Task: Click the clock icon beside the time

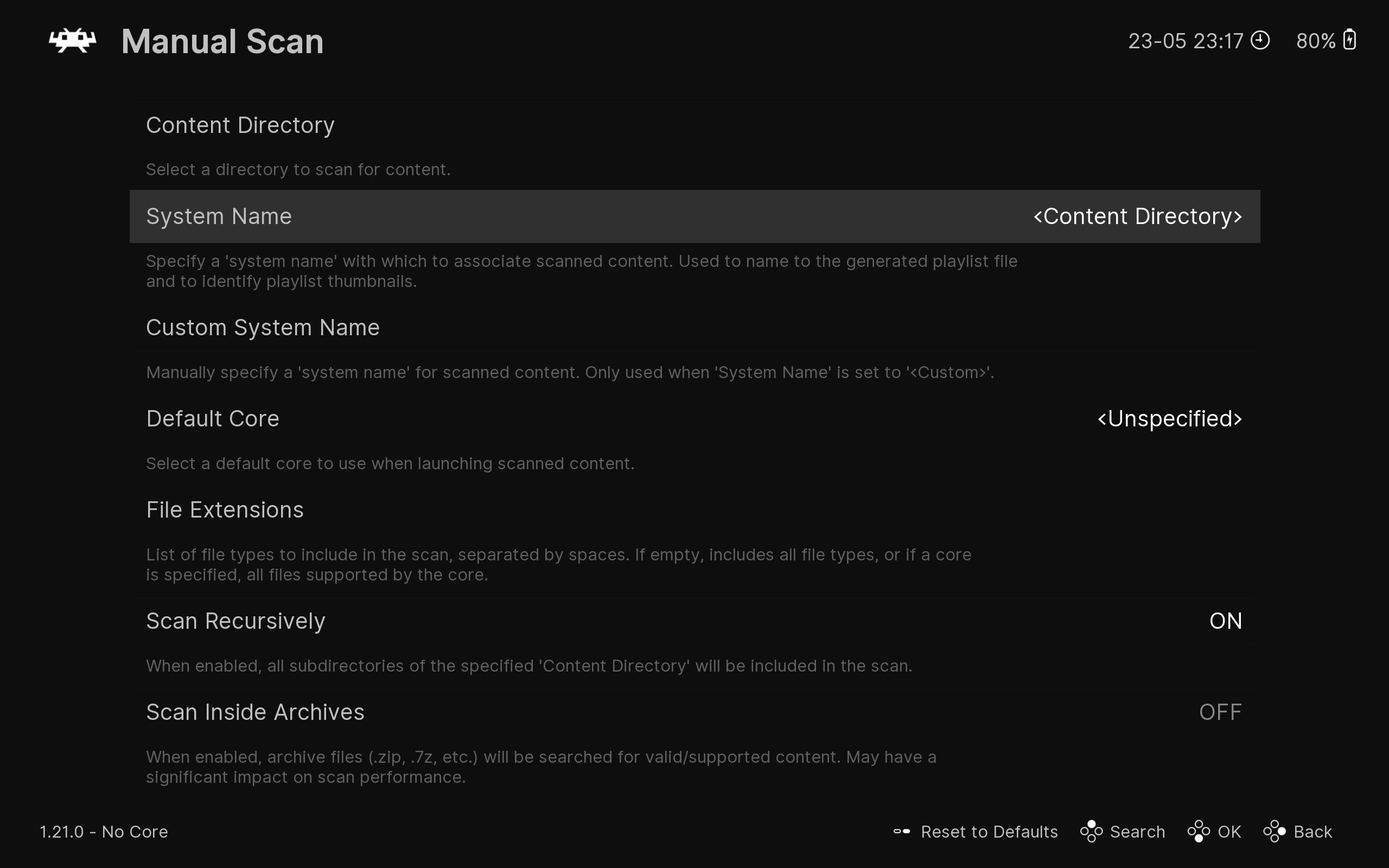Action: (1260, 40)
